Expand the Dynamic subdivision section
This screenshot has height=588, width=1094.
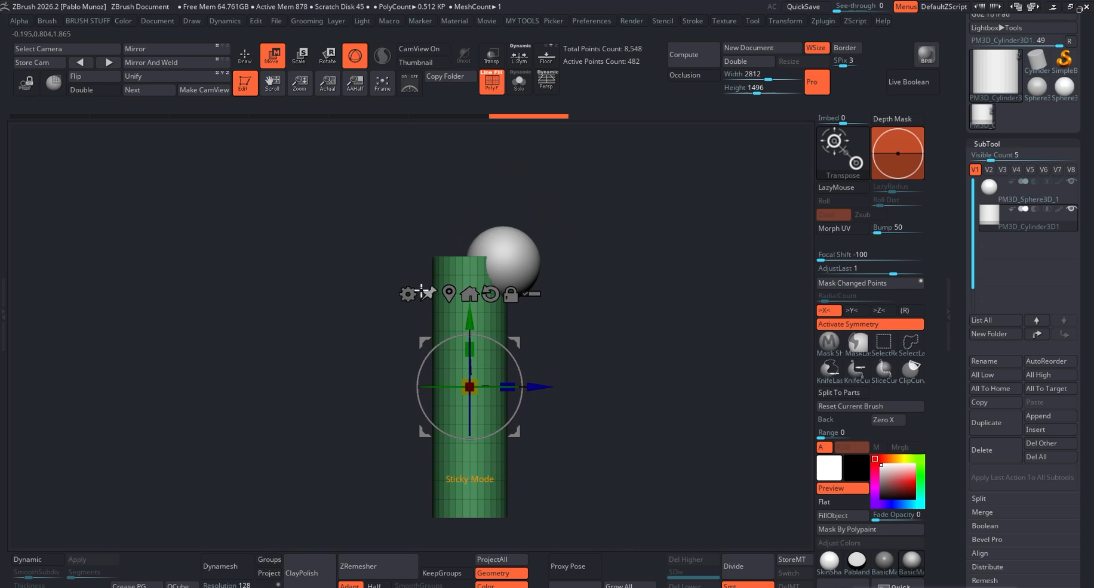point(28,559)
